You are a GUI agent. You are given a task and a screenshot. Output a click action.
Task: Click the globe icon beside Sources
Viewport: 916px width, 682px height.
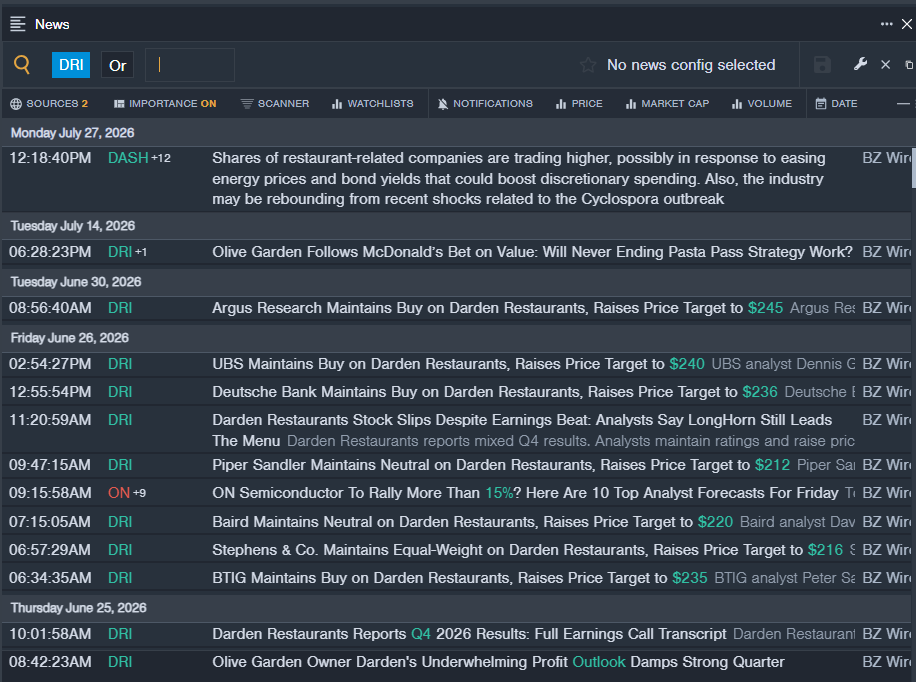[x=16, y=104]
